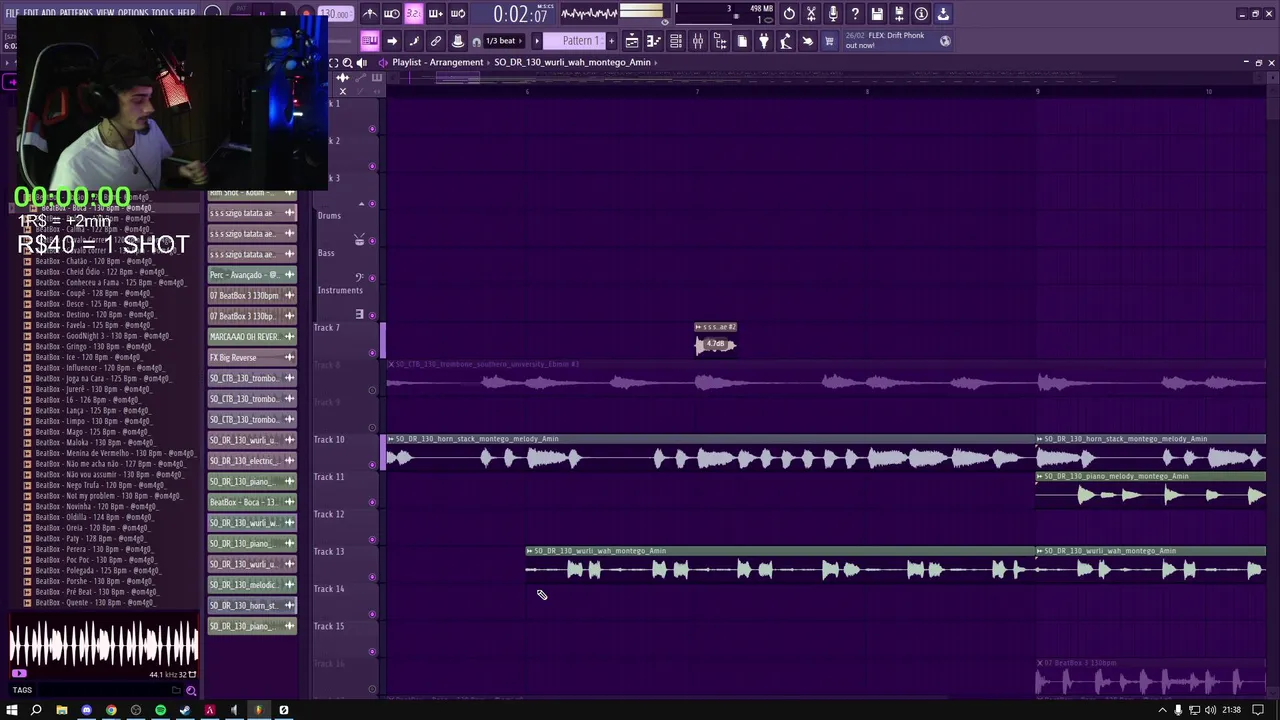The height and width of the screenshot is (720, 1280).
Task: Click the arrow left of Pattern 1
Action: (x=537, y=41)
